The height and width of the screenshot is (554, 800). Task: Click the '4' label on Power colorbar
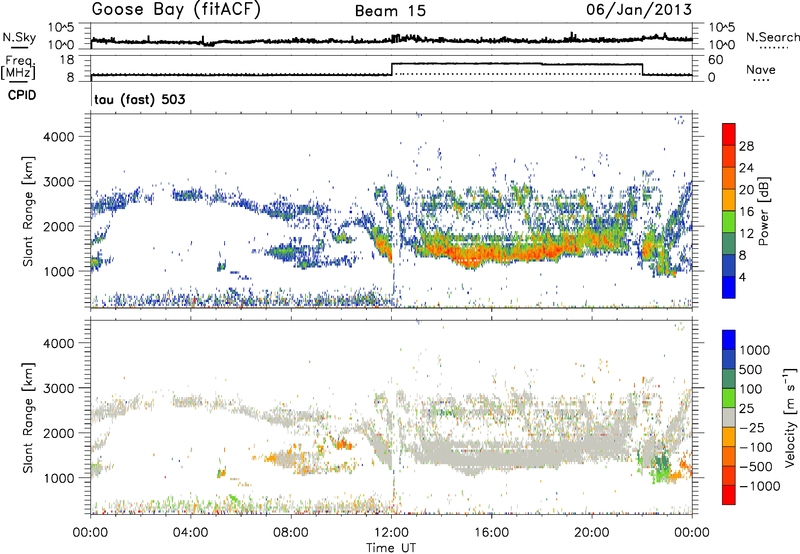pyautogui.click(x=743, y=277)
